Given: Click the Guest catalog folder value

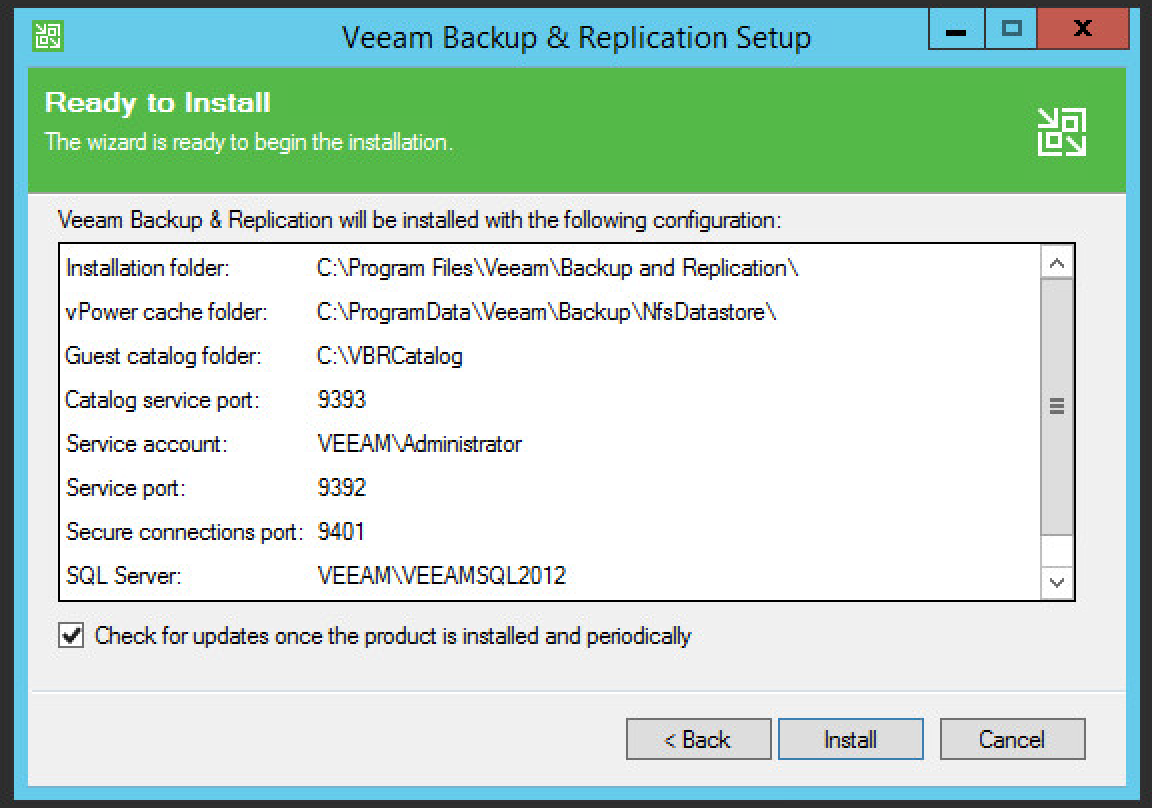Looking at the screenshot, I should (389, 356).
